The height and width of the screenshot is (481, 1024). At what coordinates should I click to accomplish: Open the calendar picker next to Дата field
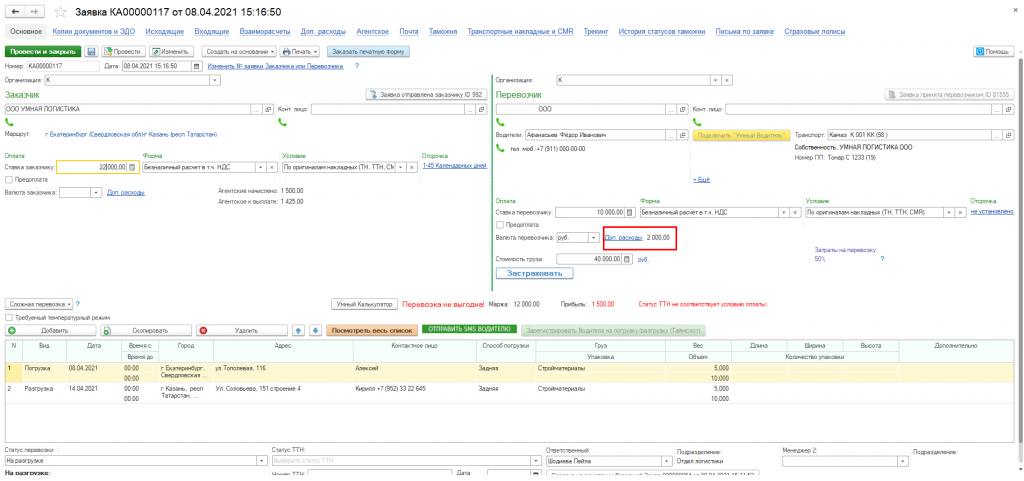click(197, 66)
